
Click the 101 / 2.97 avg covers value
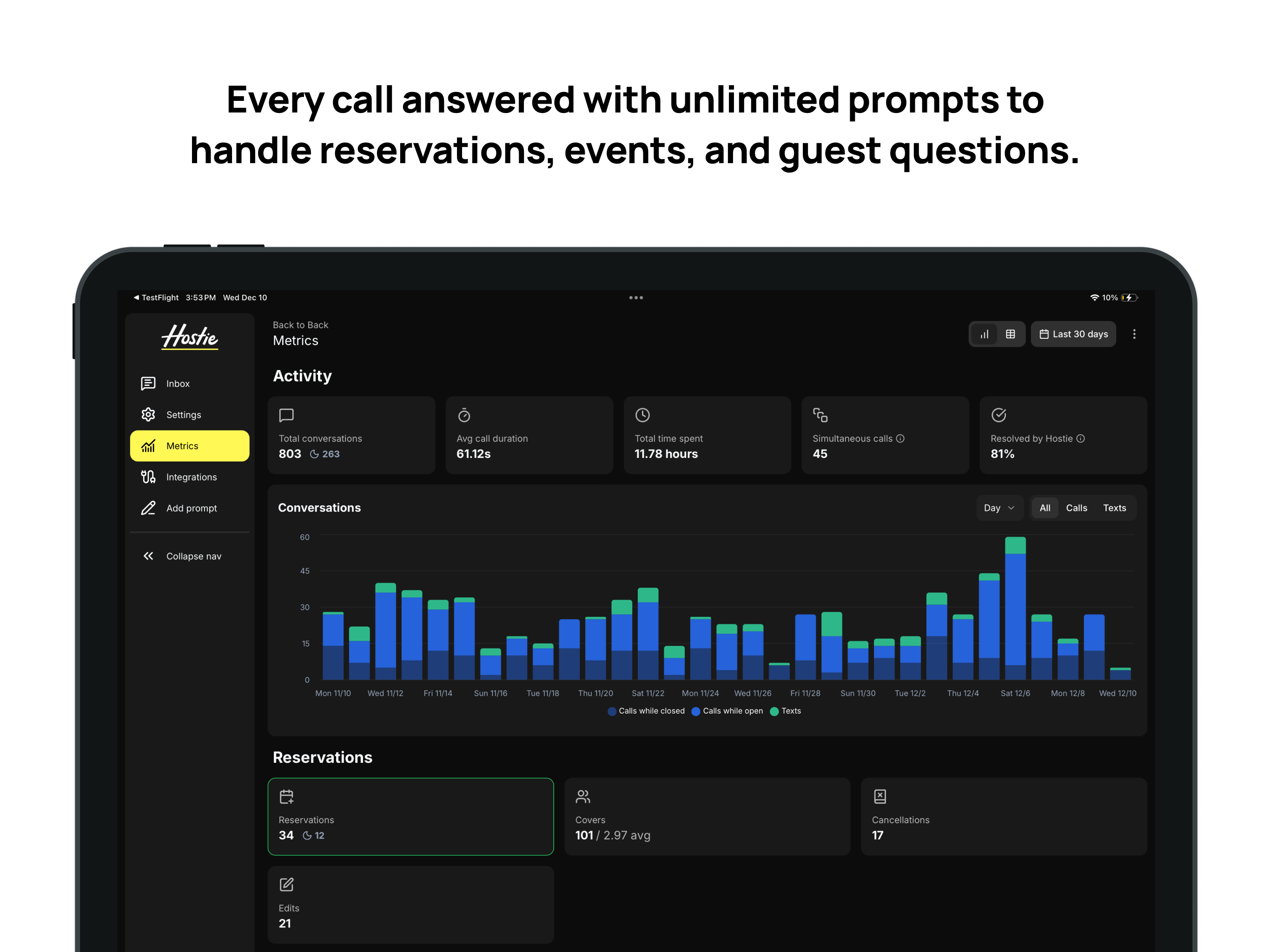click(x=613, y=835)
